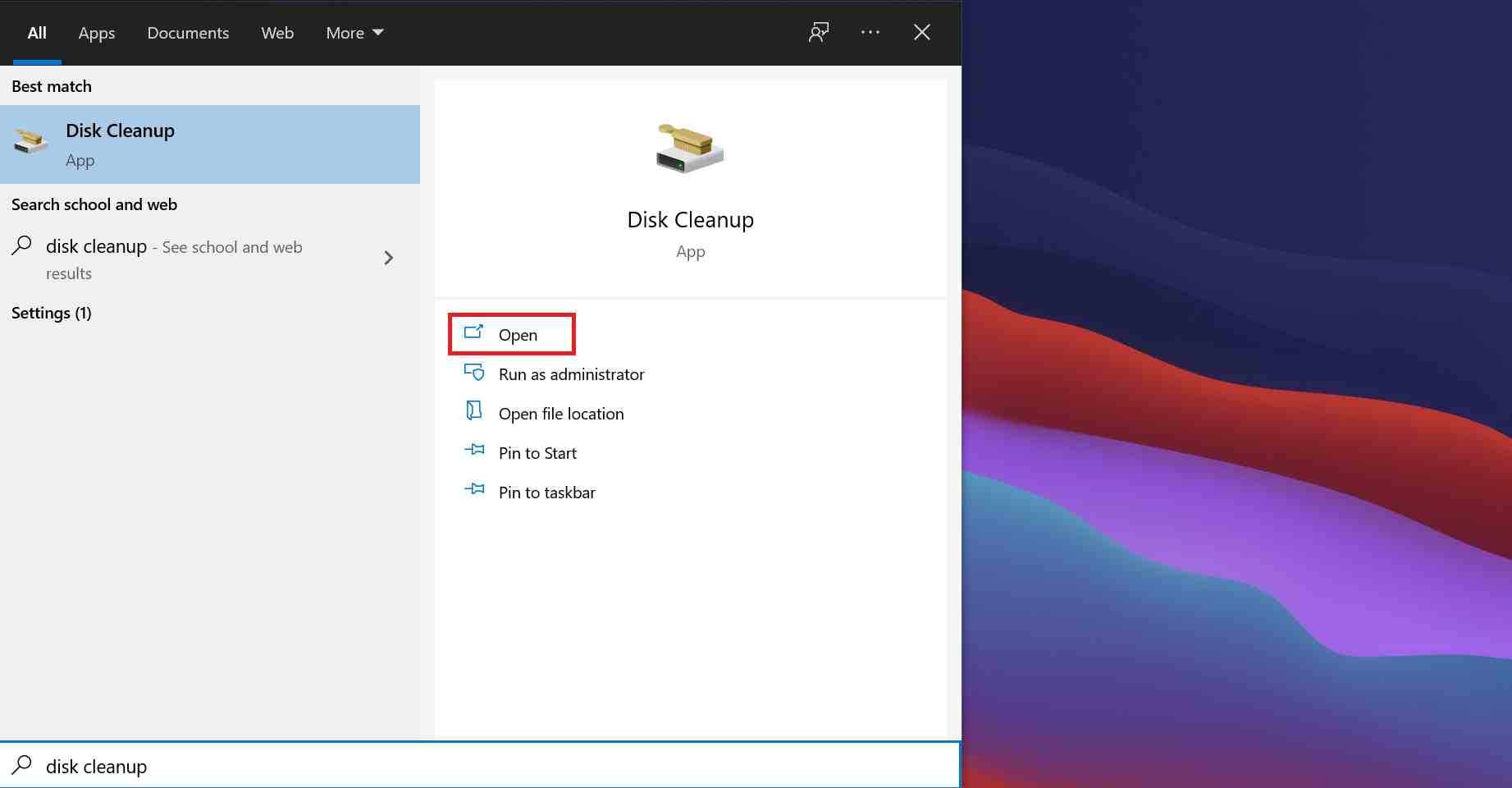Click the search box containing disk cleanup
Image resolution: width=1512 pixels, height=788 pixels.
[480, 765]
